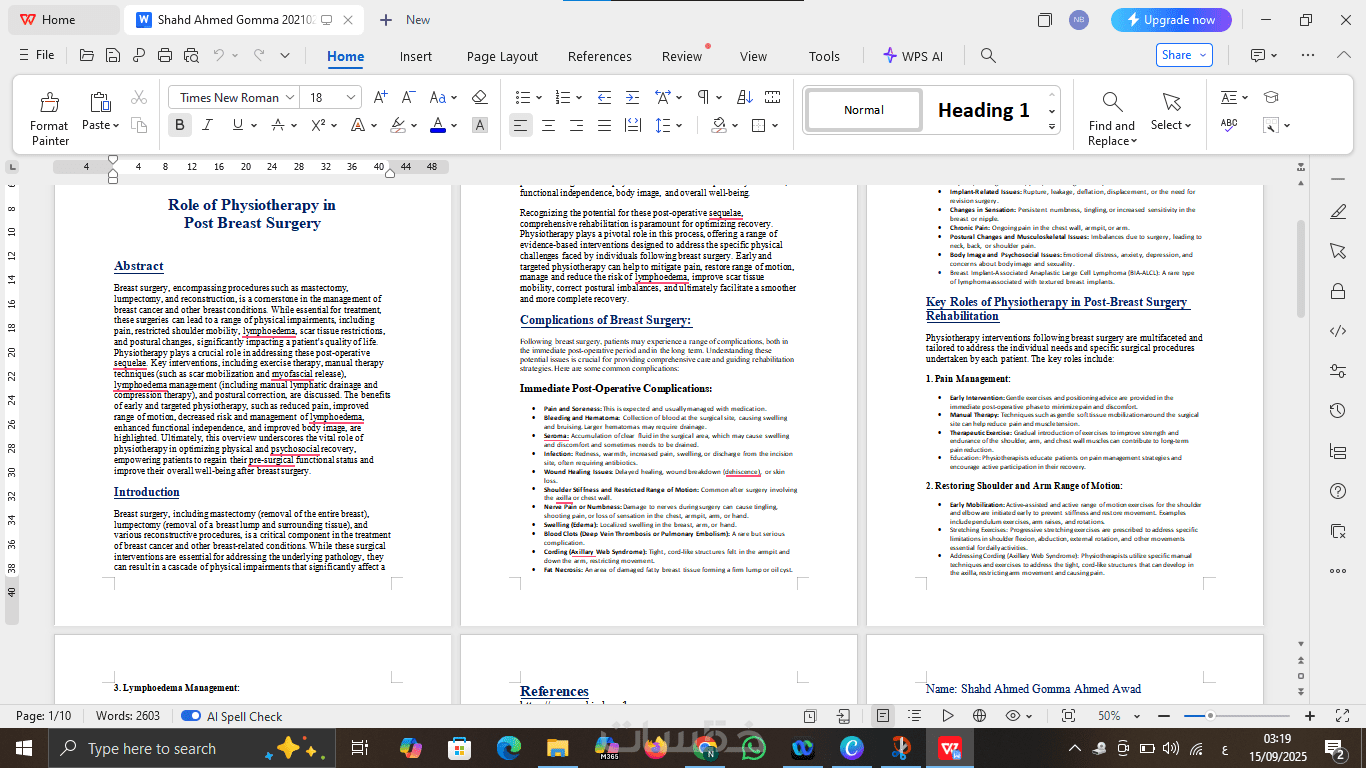Apply italic formatting
The image size is (1366, 768).
tap(207, 125)
